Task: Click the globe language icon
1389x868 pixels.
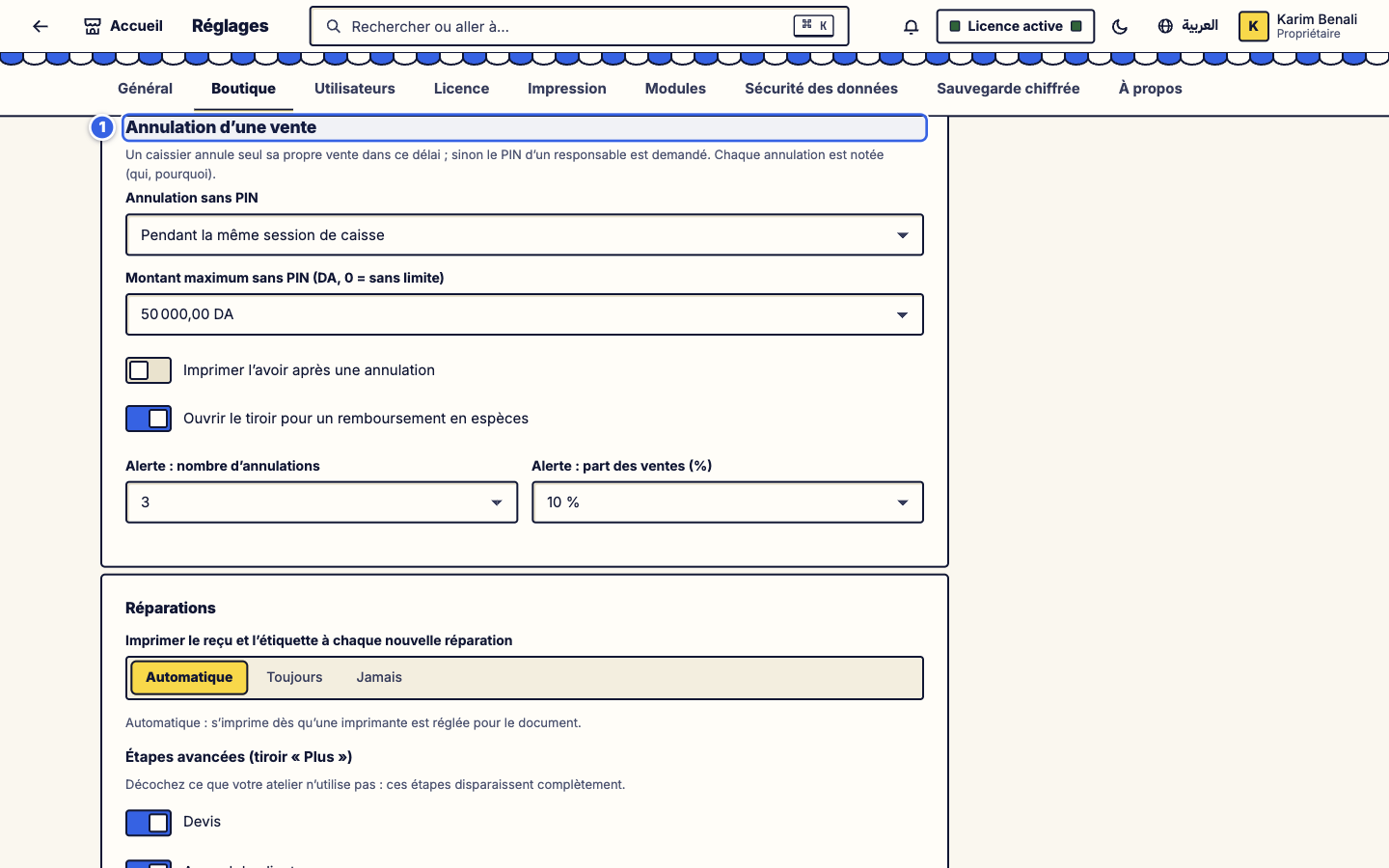Action: pos(1165,26)
